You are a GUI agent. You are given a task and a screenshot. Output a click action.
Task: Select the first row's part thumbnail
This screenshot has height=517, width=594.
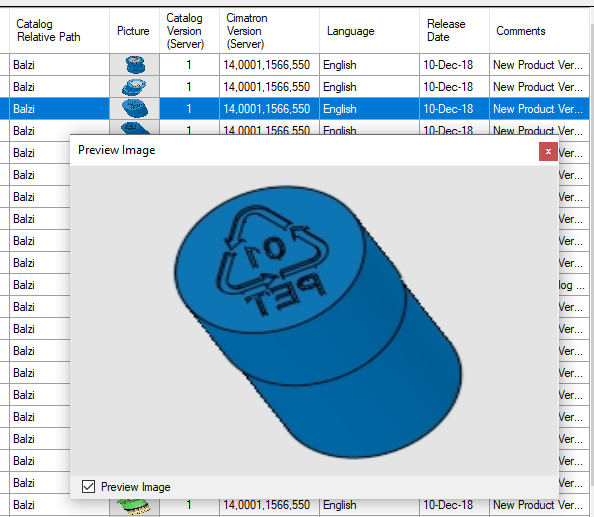click(x=135, y=64)
